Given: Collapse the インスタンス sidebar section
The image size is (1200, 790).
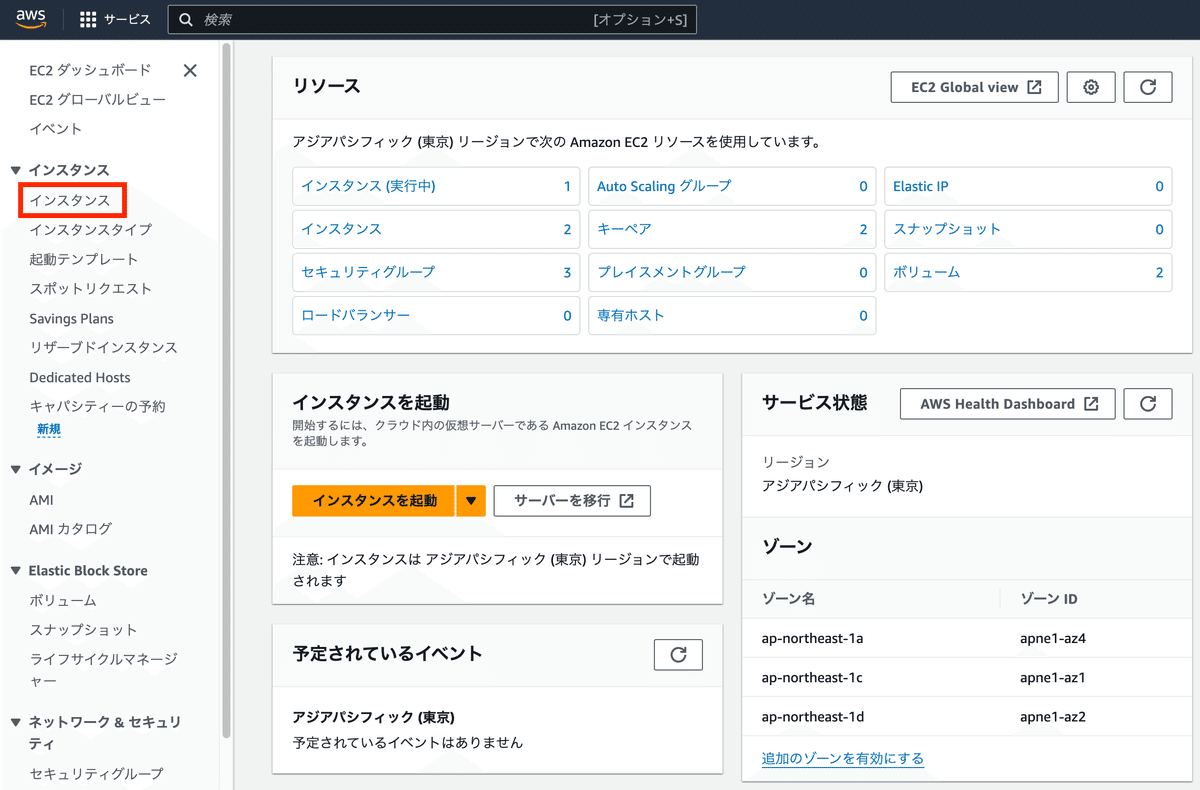Looking at the screenshot, I should (x=16, y=170).
